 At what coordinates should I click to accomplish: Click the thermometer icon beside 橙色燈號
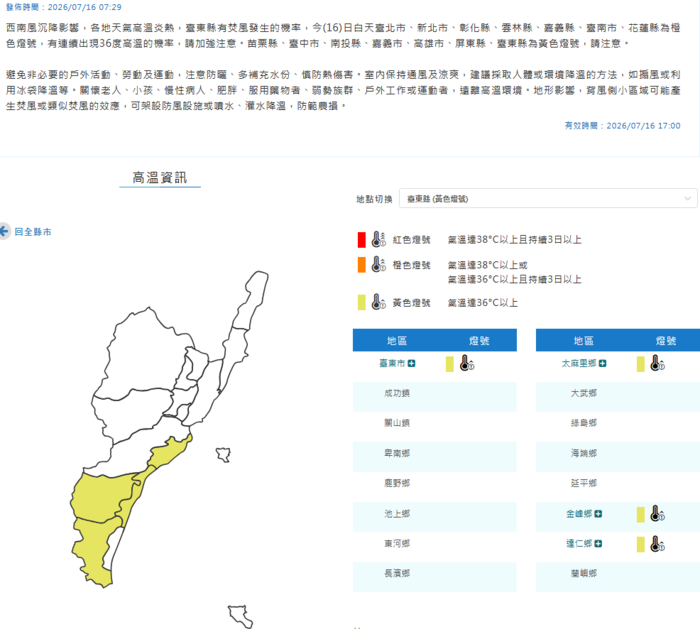click(379, 264)
